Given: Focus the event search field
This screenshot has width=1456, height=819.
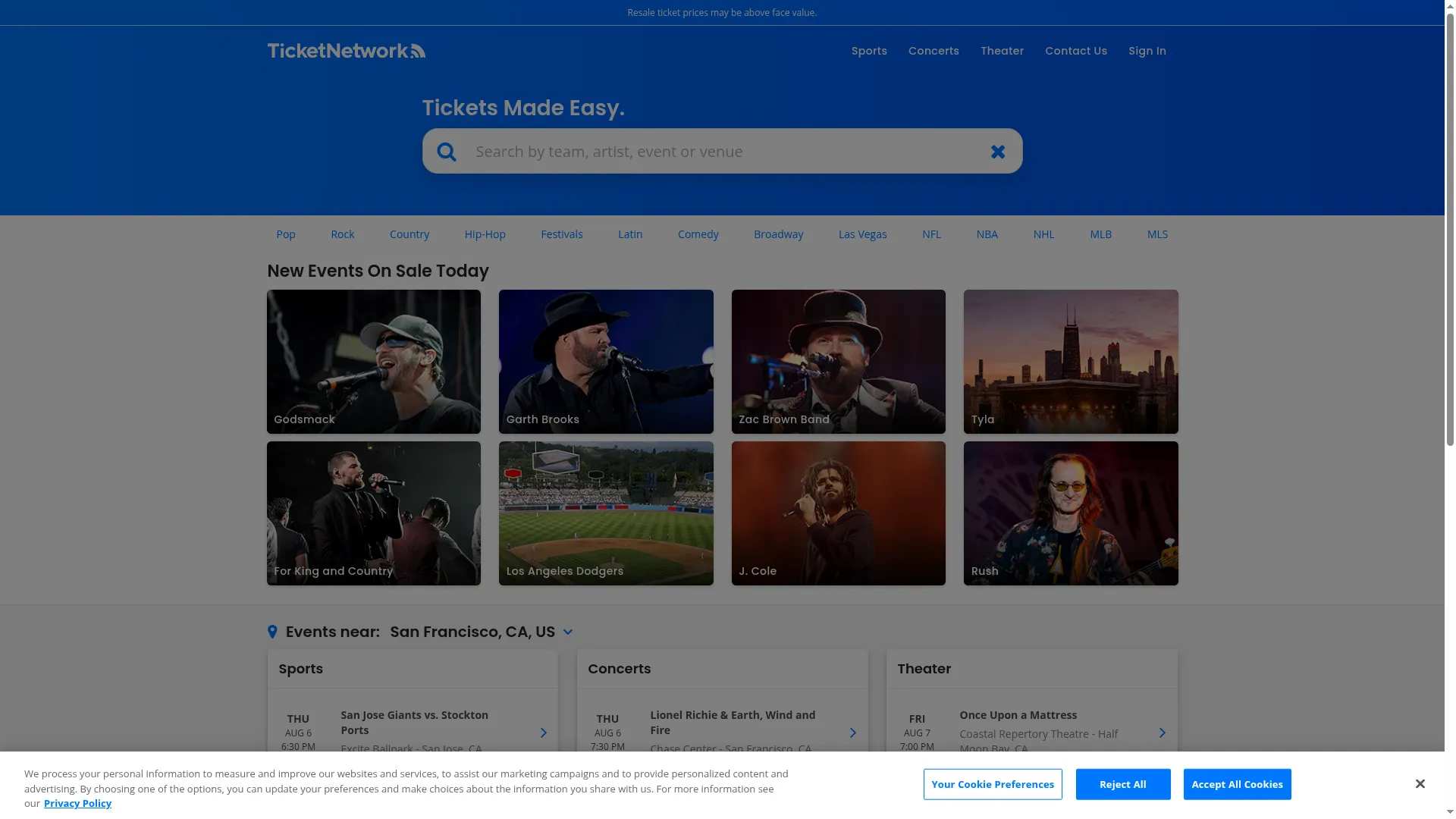Looking at the screenshot, I should click(722, 152).
